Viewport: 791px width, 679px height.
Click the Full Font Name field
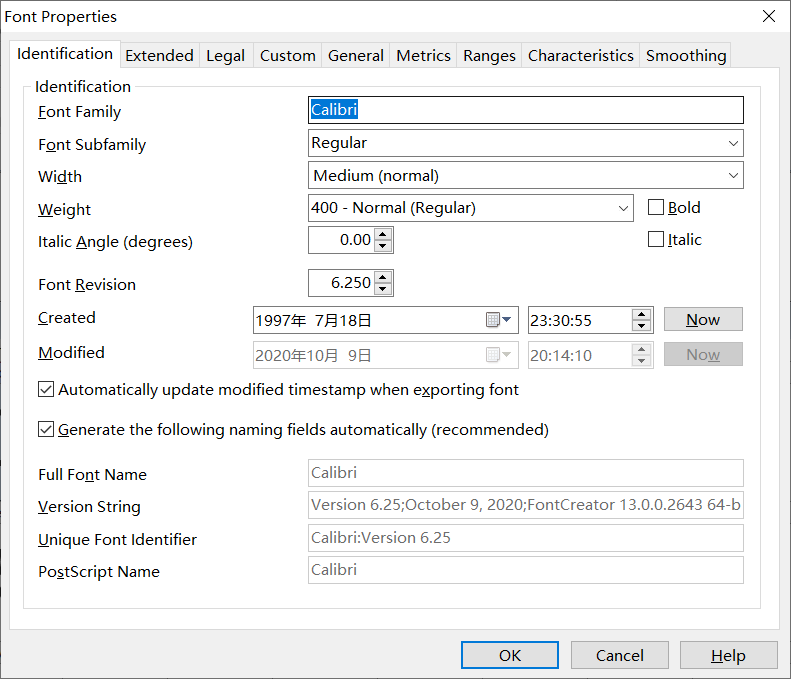[x=526, y=473]
